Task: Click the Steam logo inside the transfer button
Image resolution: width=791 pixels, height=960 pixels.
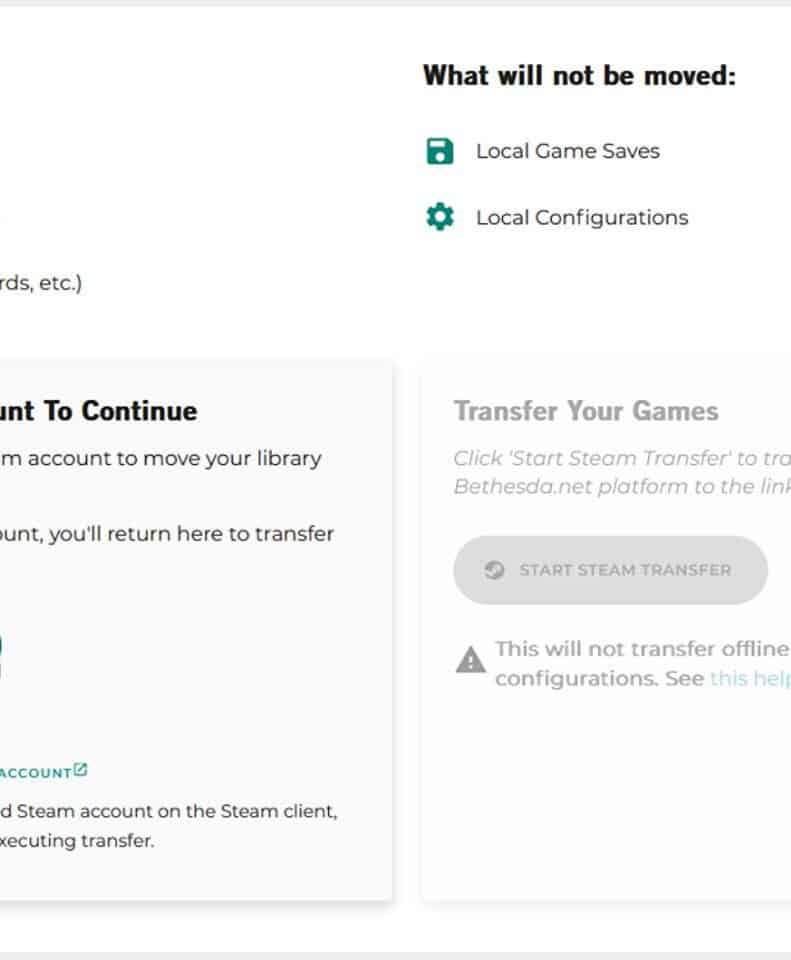Action: [494, 570]
